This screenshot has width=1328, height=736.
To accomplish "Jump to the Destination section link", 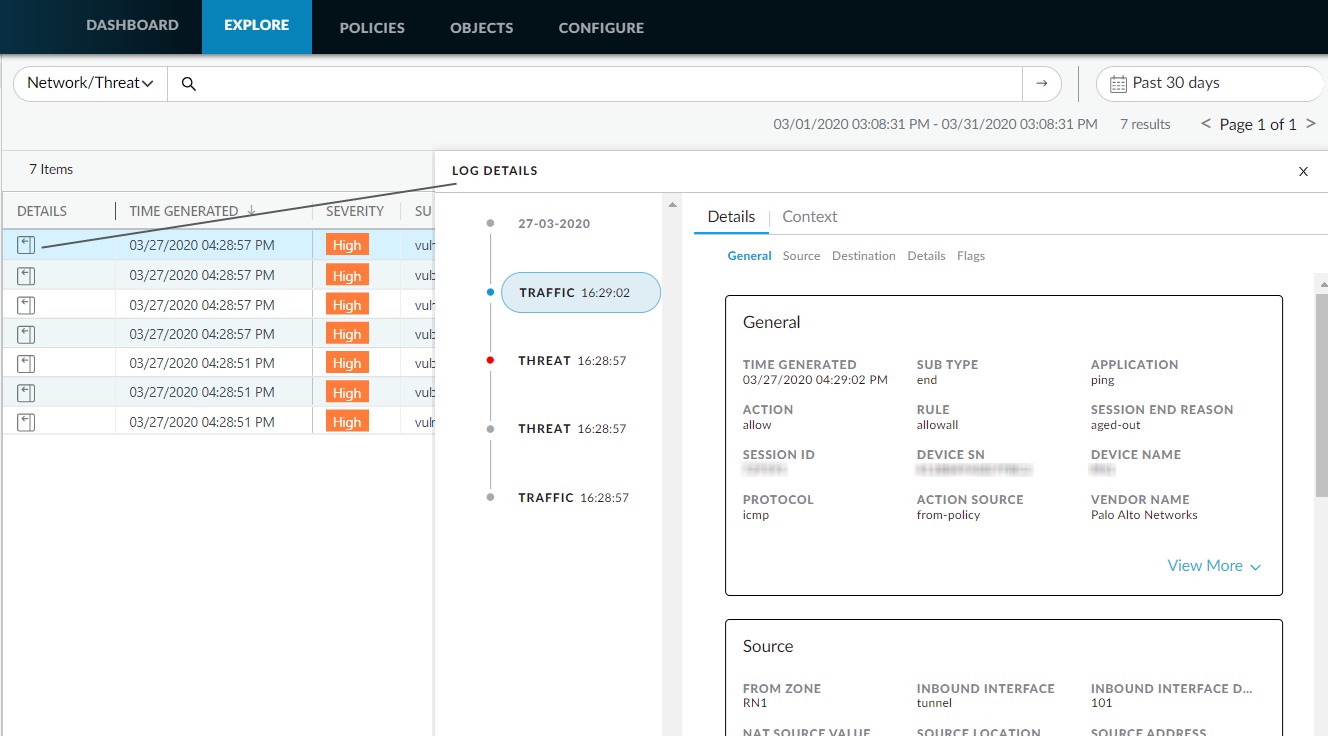I will [x=863, y=256].
